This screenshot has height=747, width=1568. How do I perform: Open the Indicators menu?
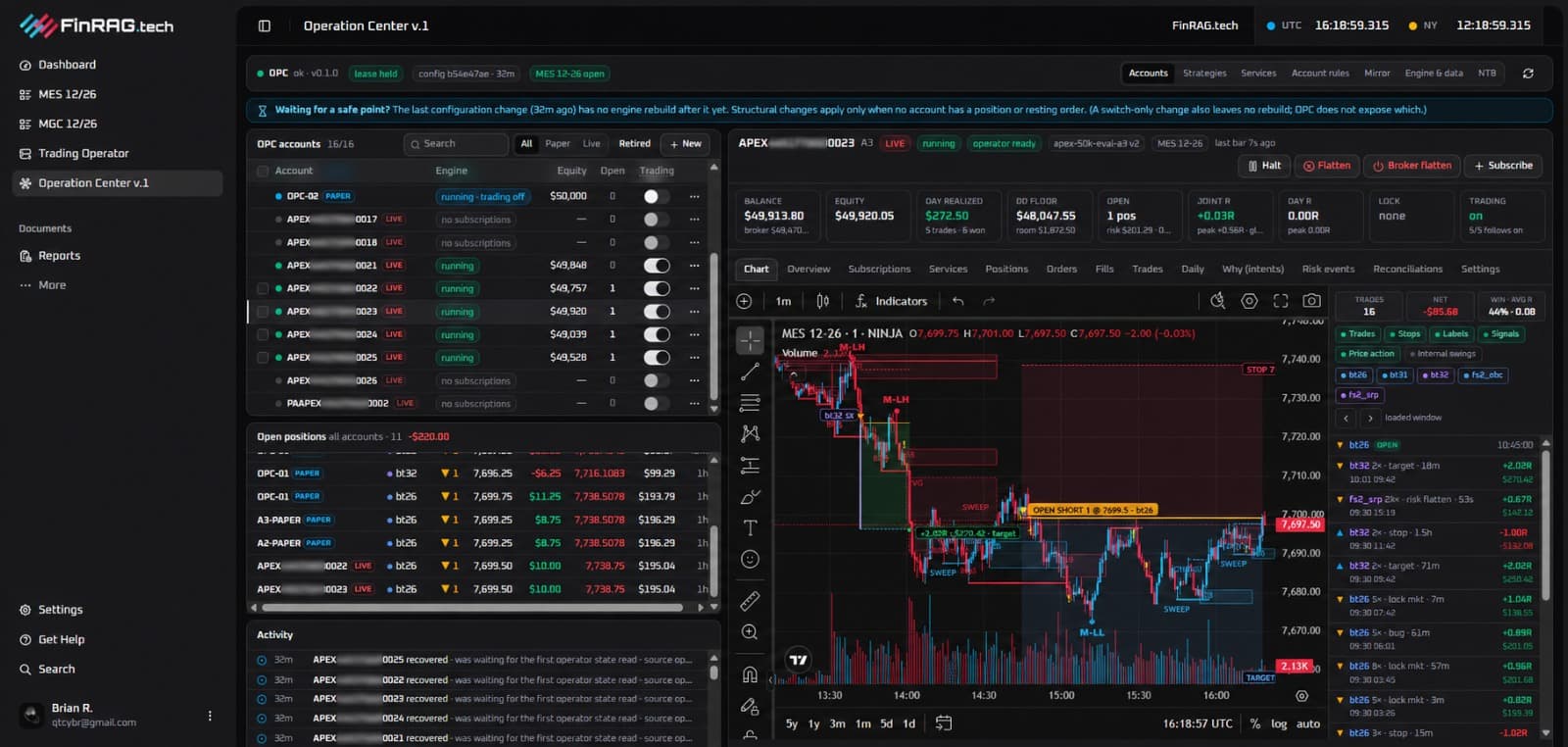(x=891, y=302)
